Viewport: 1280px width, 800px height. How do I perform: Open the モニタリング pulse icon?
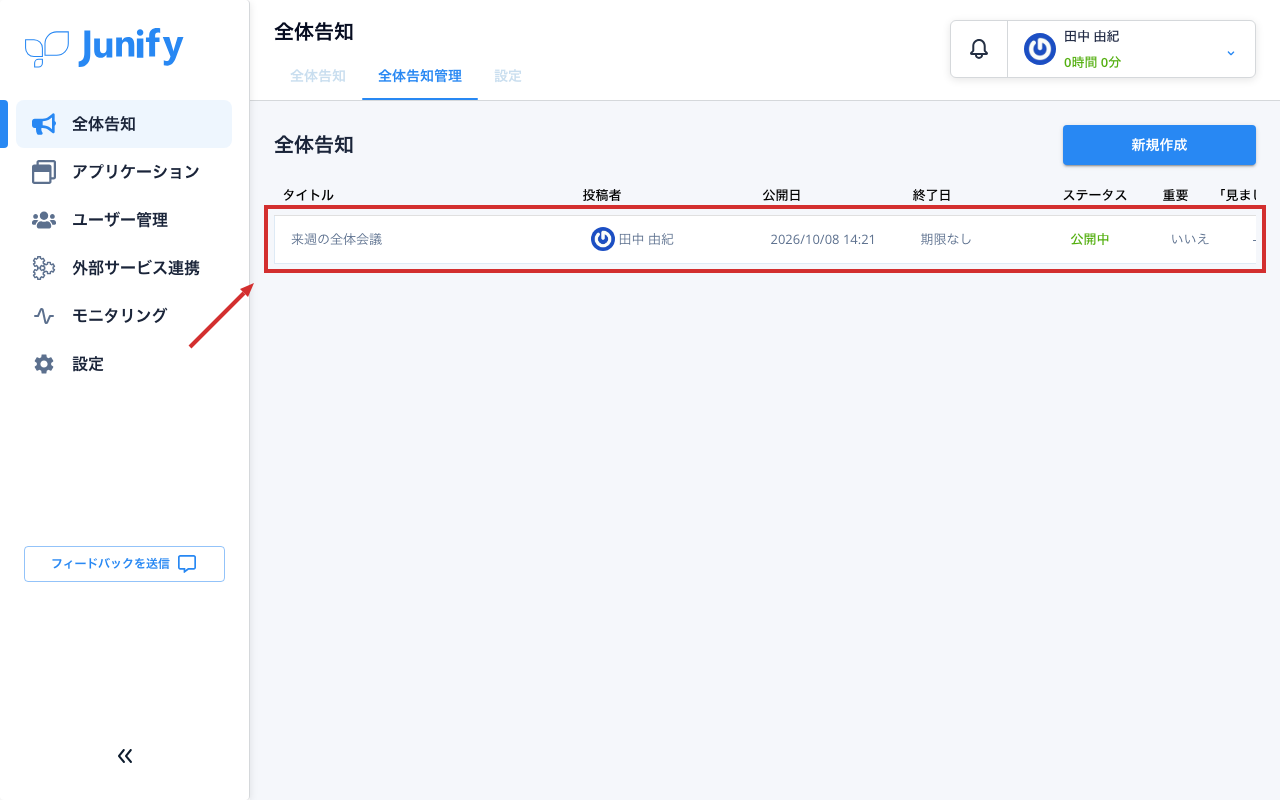(x=44, y=316)
